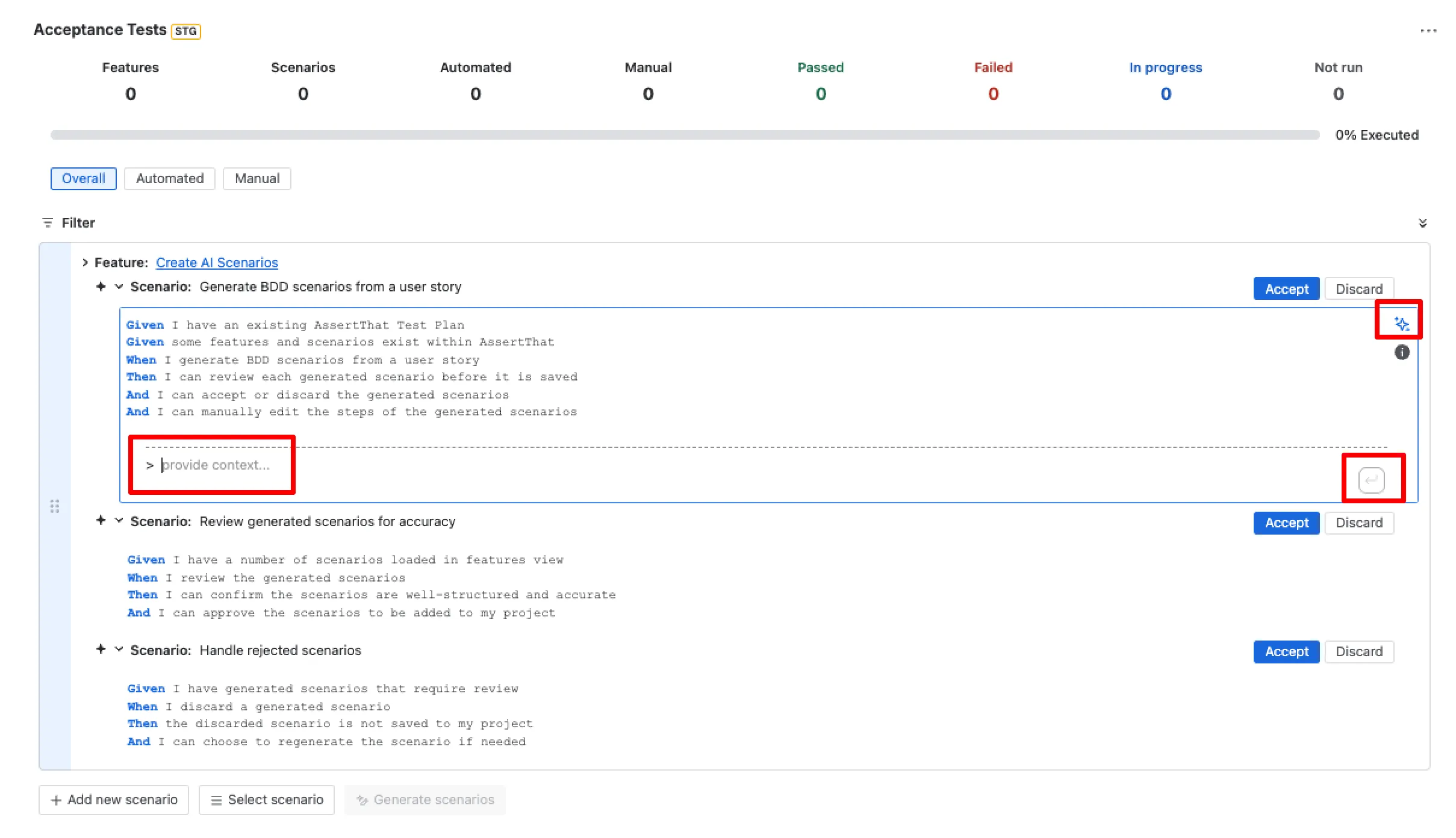The image size is (1456, 838).
Task: Click the Generate scenarios button
Action: tap(425, 799)
